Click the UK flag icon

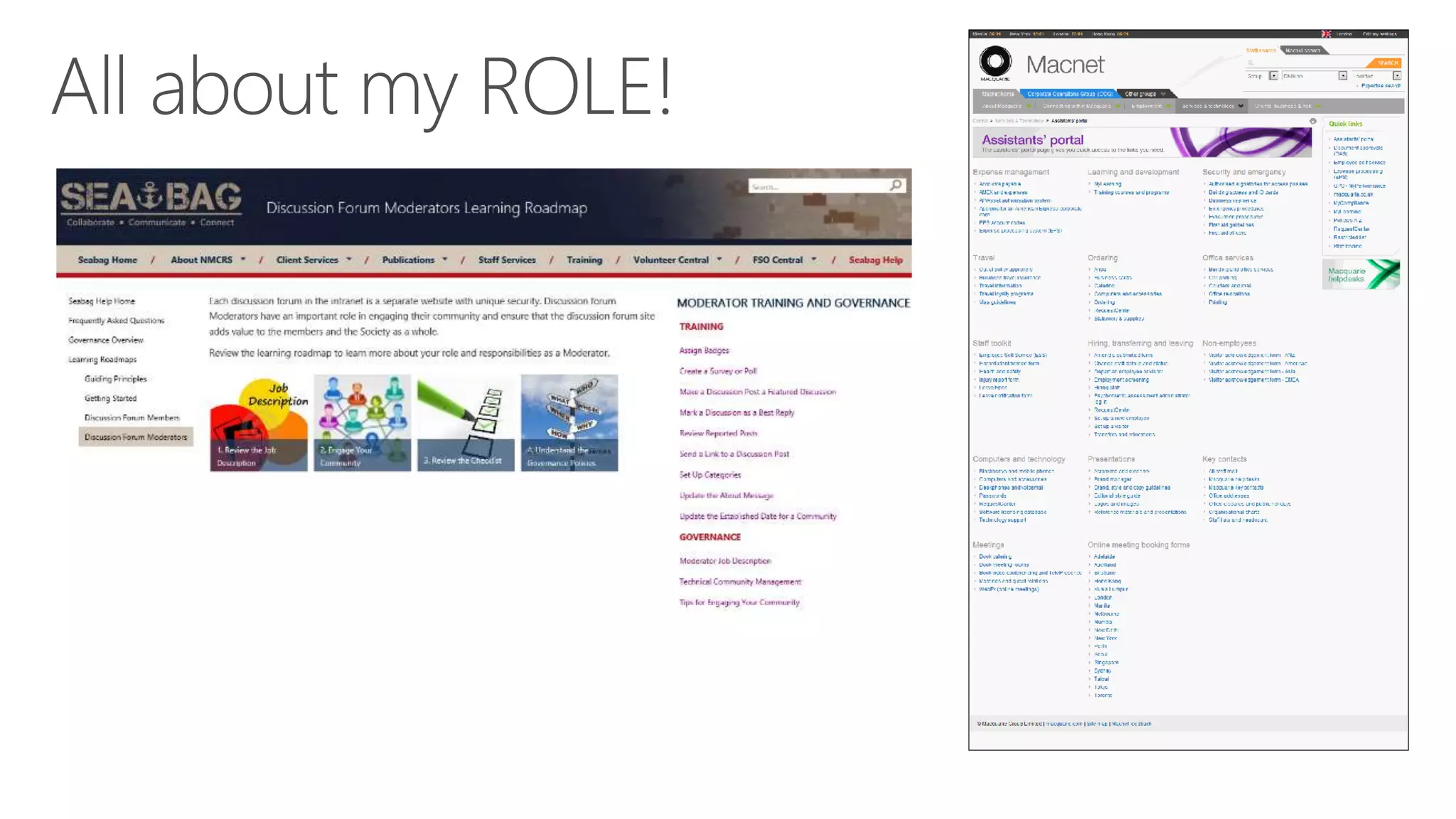tap(1326, 34)
